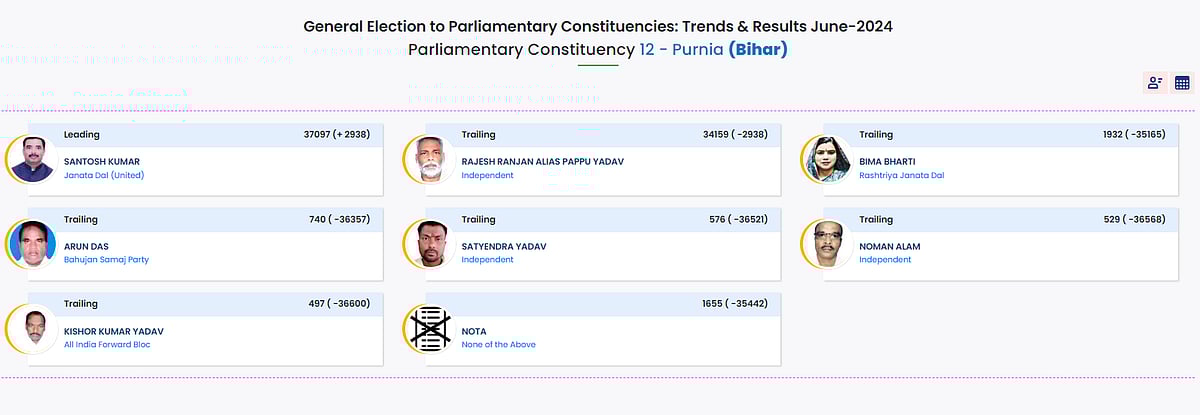Click Santosh Kumar's candidate photo
The image size is (1200, 415).
35,160
